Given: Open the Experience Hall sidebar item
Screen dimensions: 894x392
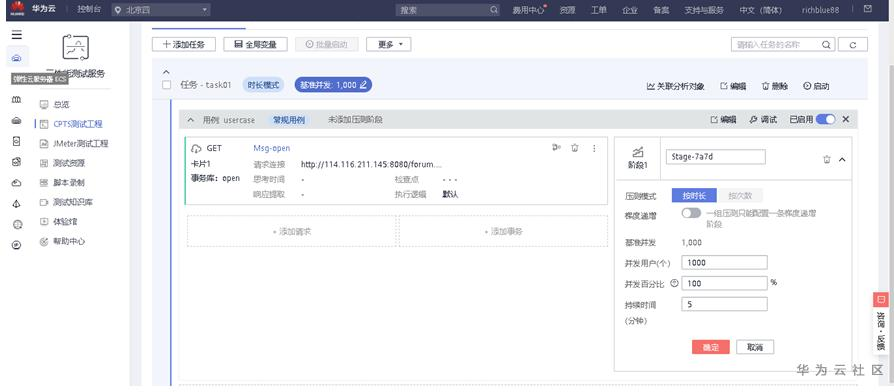Looking at the screenshot, I should [65, 222].
